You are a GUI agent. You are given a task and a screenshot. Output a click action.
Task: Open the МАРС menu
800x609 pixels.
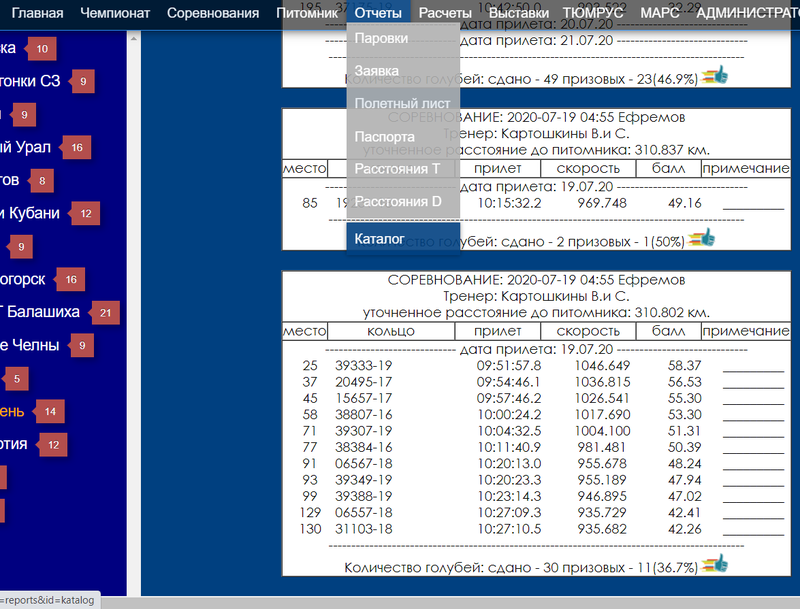[x=660, y=13]
